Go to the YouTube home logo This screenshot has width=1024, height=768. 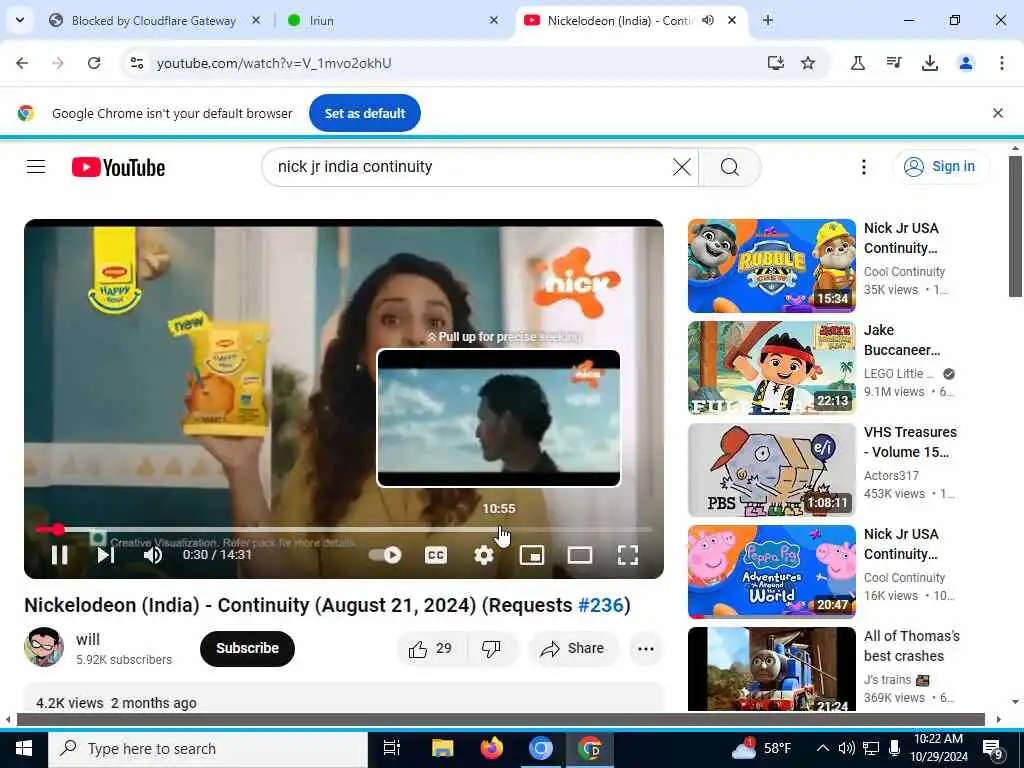click(118, 167)
